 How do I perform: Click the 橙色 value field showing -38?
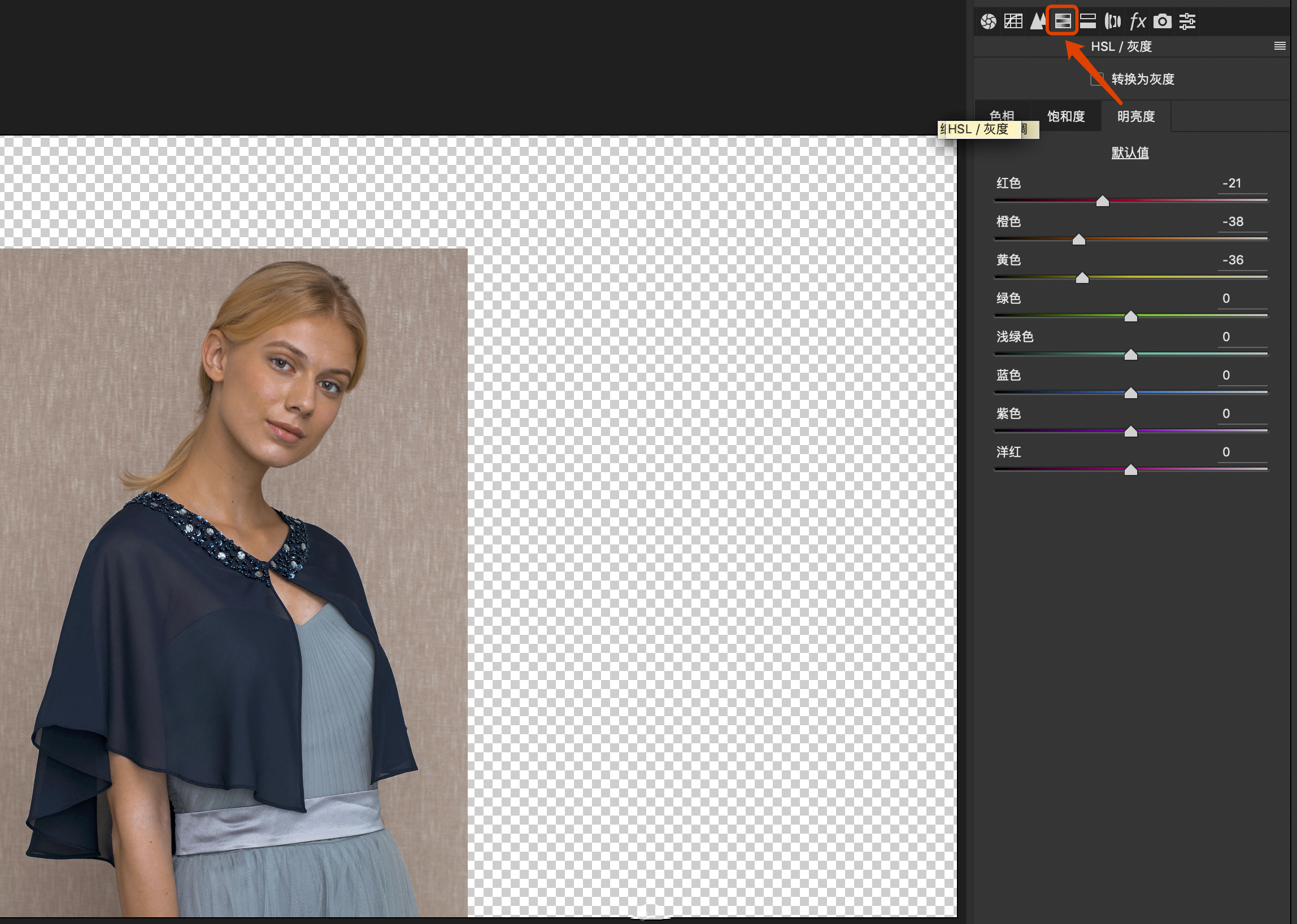tap(1242, 222)
